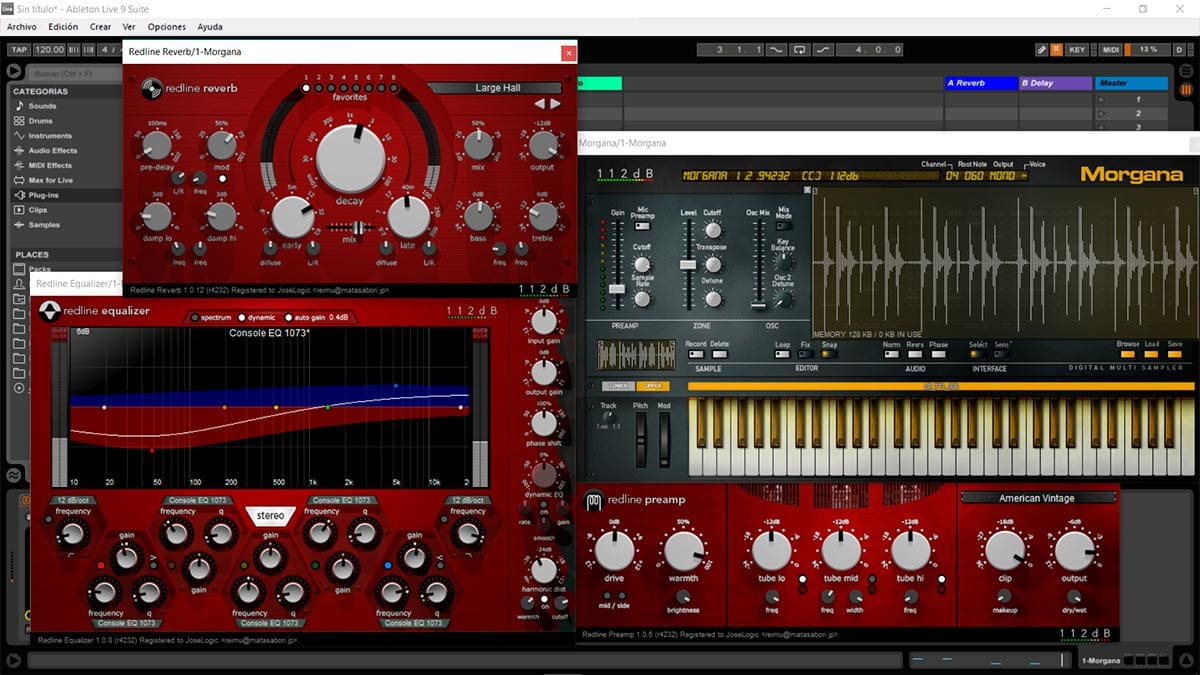This screenshot has width=1200, height=675.
Task: Toggle the MIDI map mode button
Action: pos(1110,49)
